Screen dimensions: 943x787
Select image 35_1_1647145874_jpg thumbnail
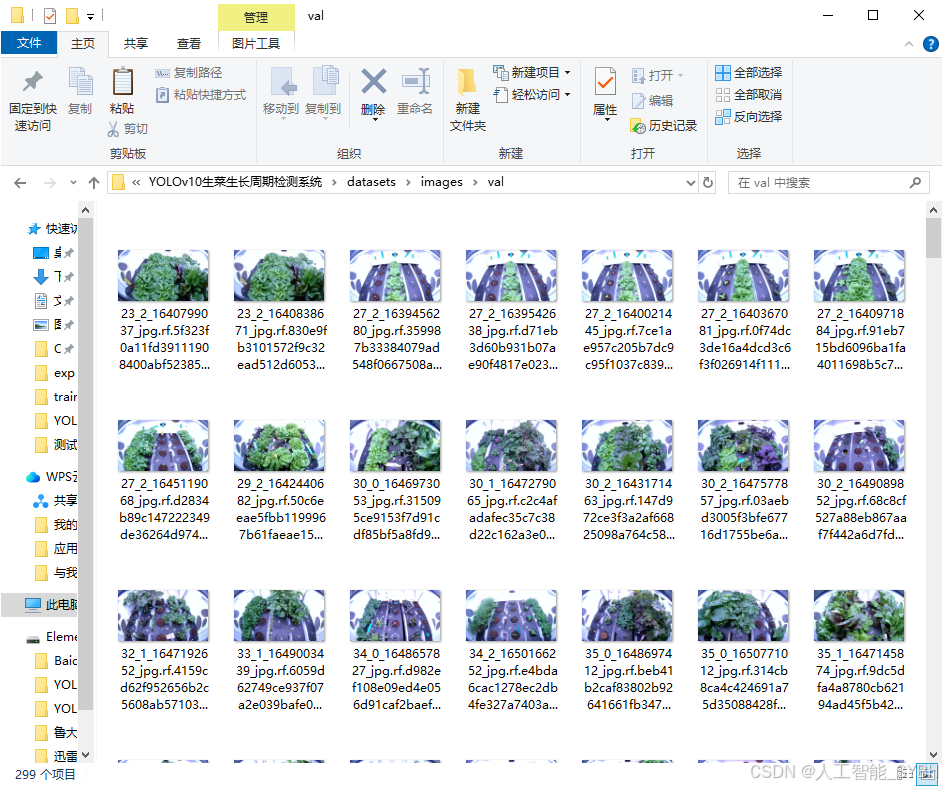(859, 616)
